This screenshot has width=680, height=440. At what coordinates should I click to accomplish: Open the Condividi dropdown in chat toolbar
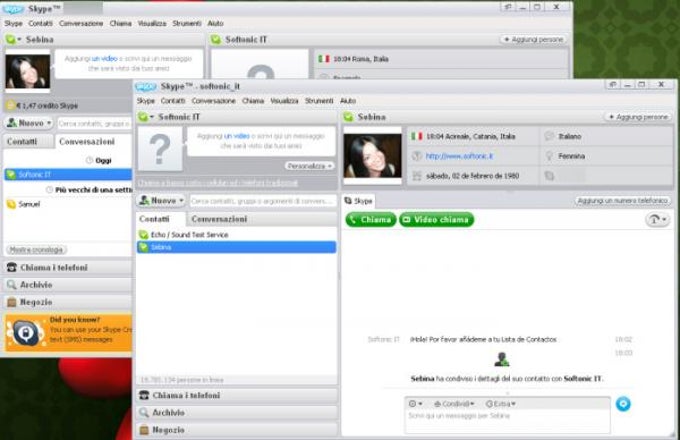pos(454,404)
